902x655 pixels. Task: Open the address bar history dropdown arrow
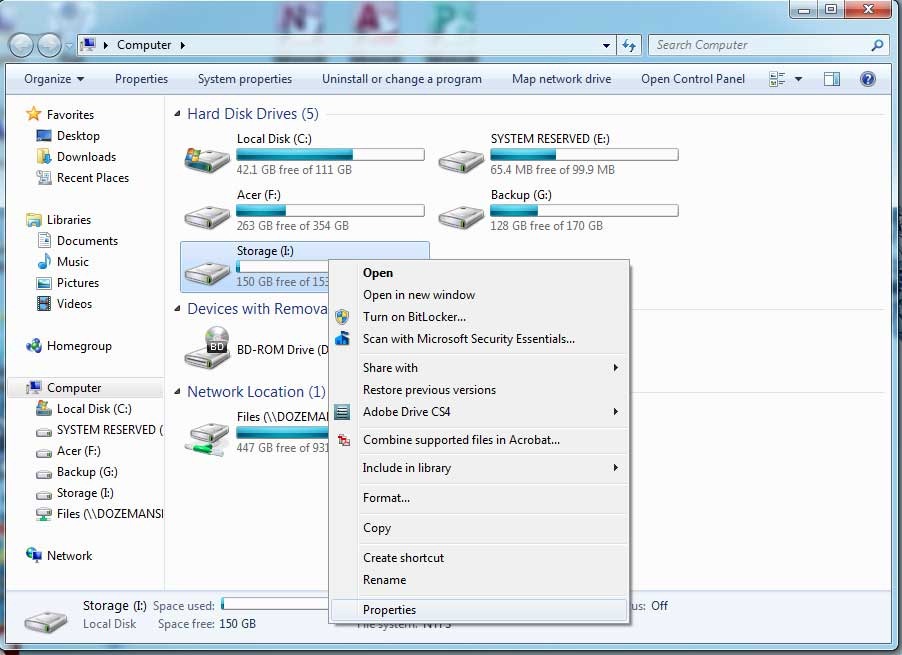(606, 45)
